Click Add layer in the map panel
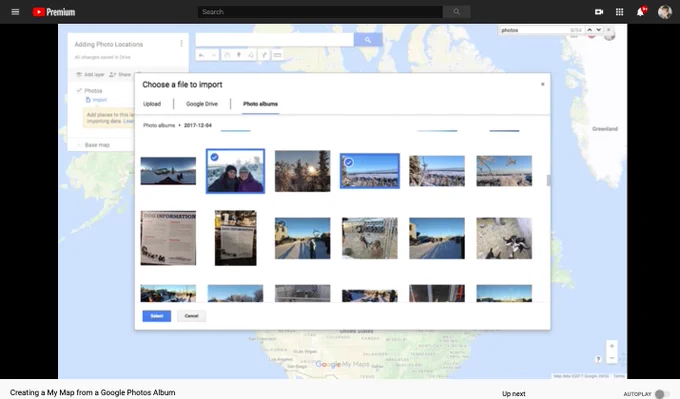 (91, 75)
